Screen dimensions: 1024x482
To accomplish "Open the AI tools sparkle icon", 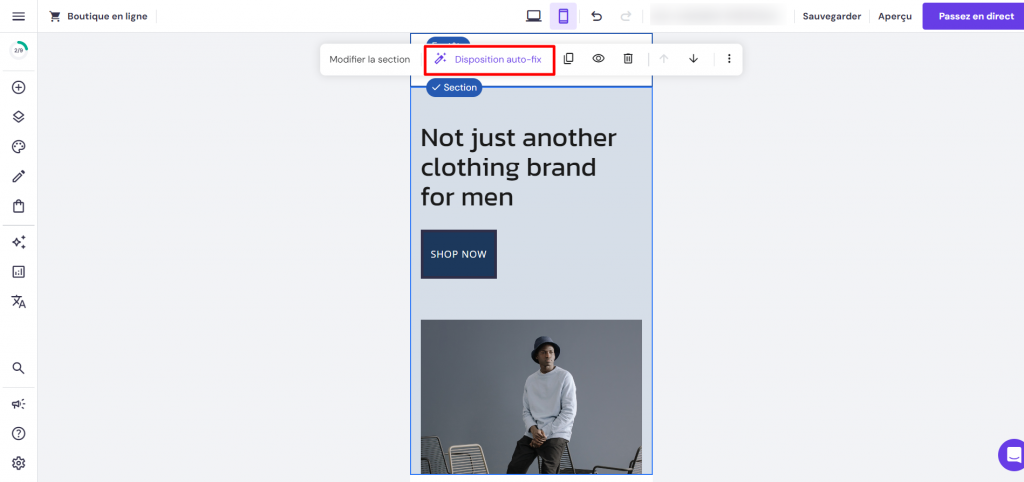I will click(x=18, y=242).
